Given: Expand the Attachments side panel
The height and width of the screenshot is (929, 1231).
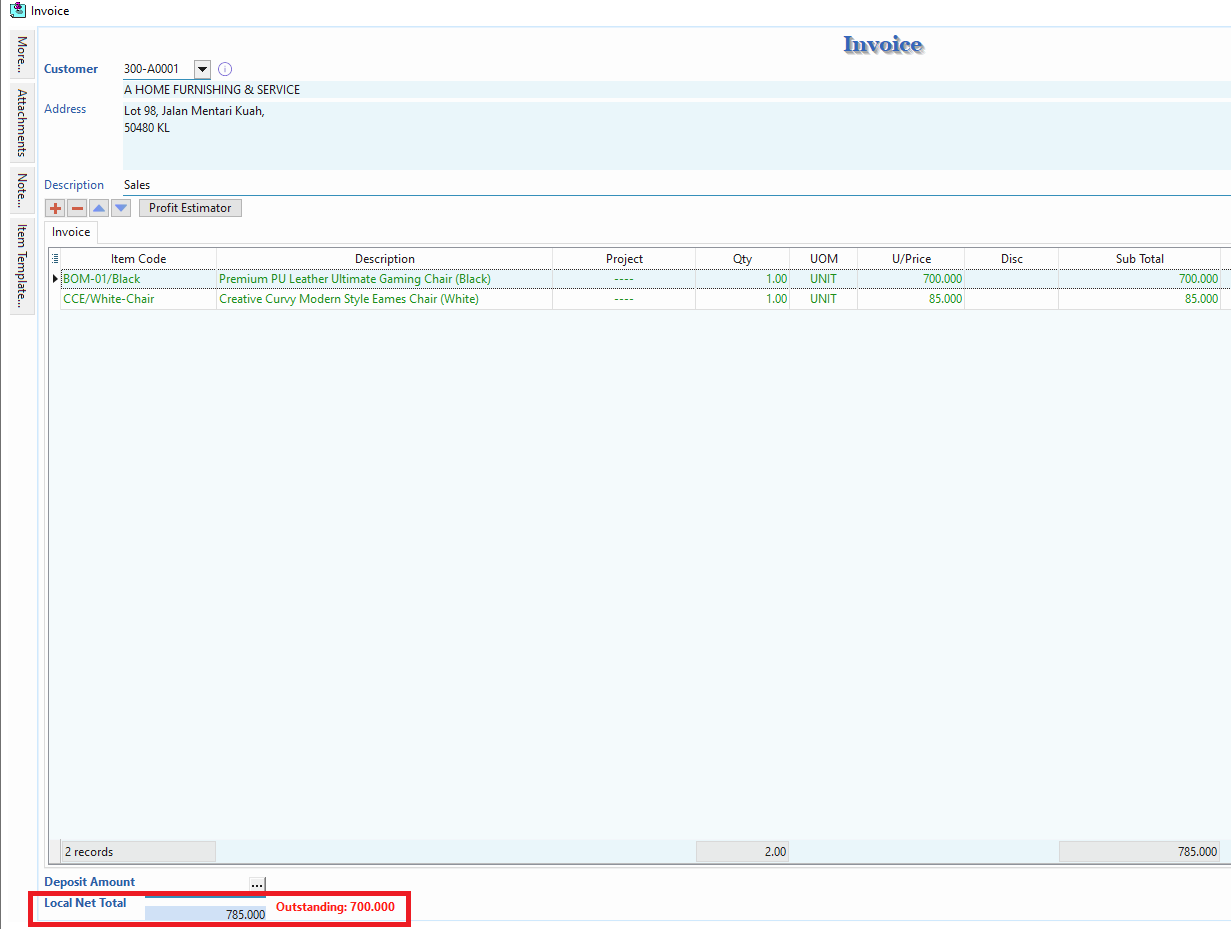Looking at the screenshot, I should tap(22, 123).
